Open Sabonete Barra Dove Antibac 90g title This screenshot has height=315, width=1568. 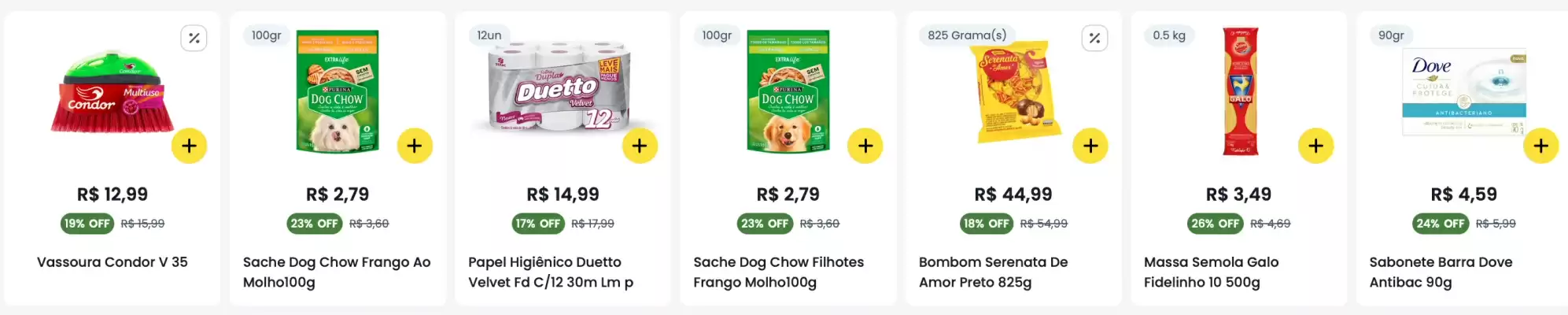pyautogui.click(x=1441, y=272)
